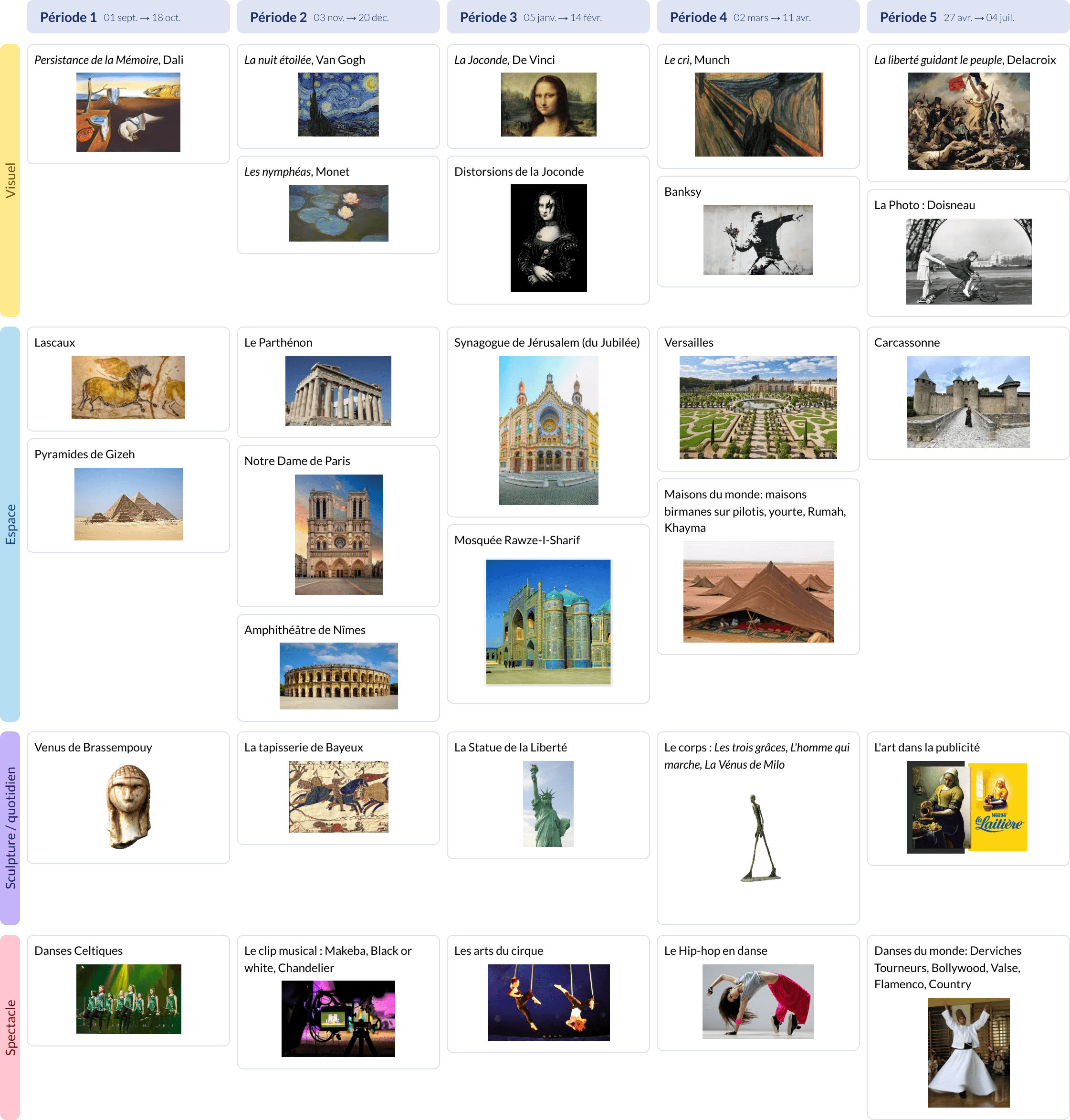Open the La tapisserie de Bayeux thumbnail
1070x1120 pixels.
tap(338, 798)
